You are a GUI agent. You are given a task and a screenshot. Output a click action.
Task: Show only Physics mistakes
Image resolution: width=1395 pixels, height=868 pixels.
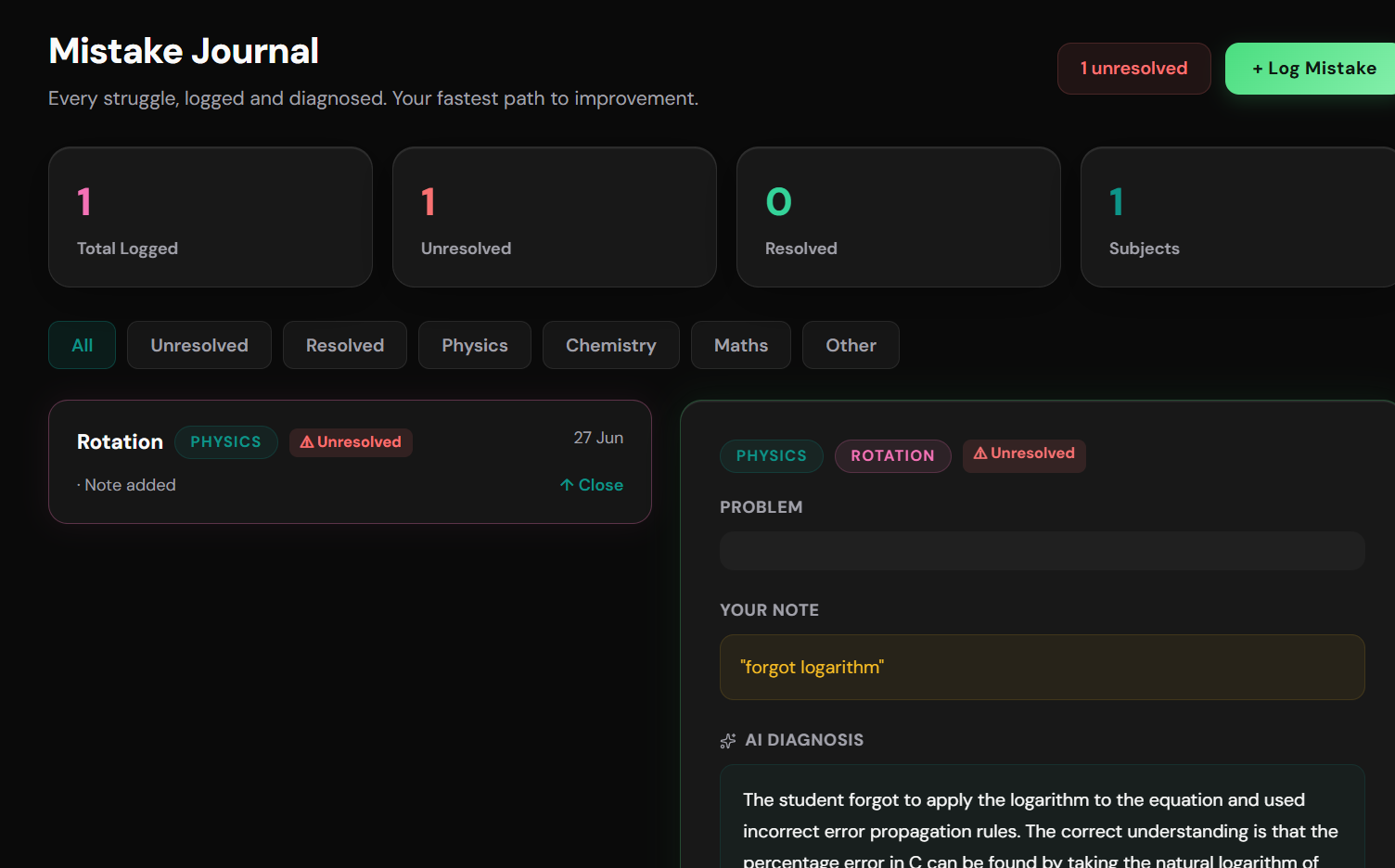(x=475, y=345)
